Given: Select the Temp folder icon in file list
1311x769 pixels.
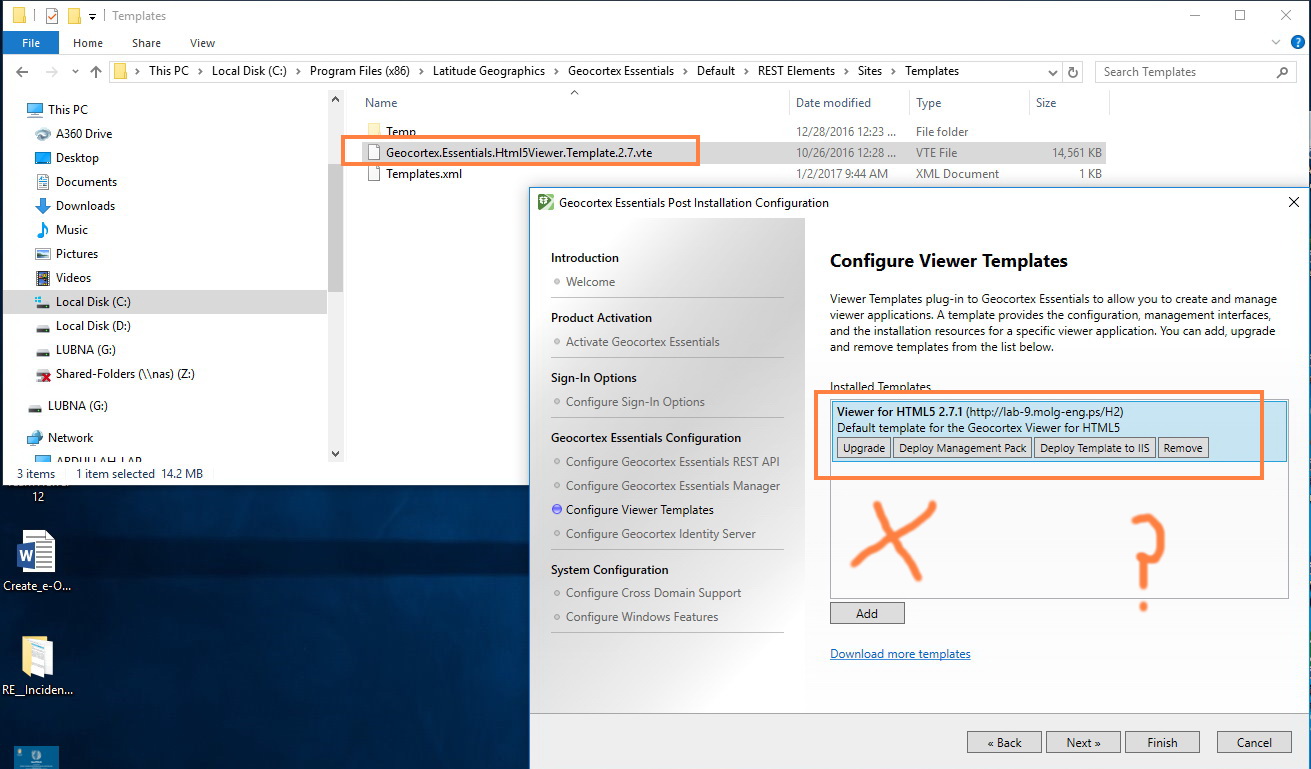Looking at the screenshot, I should pyautogui.click(x=375, y=132).
